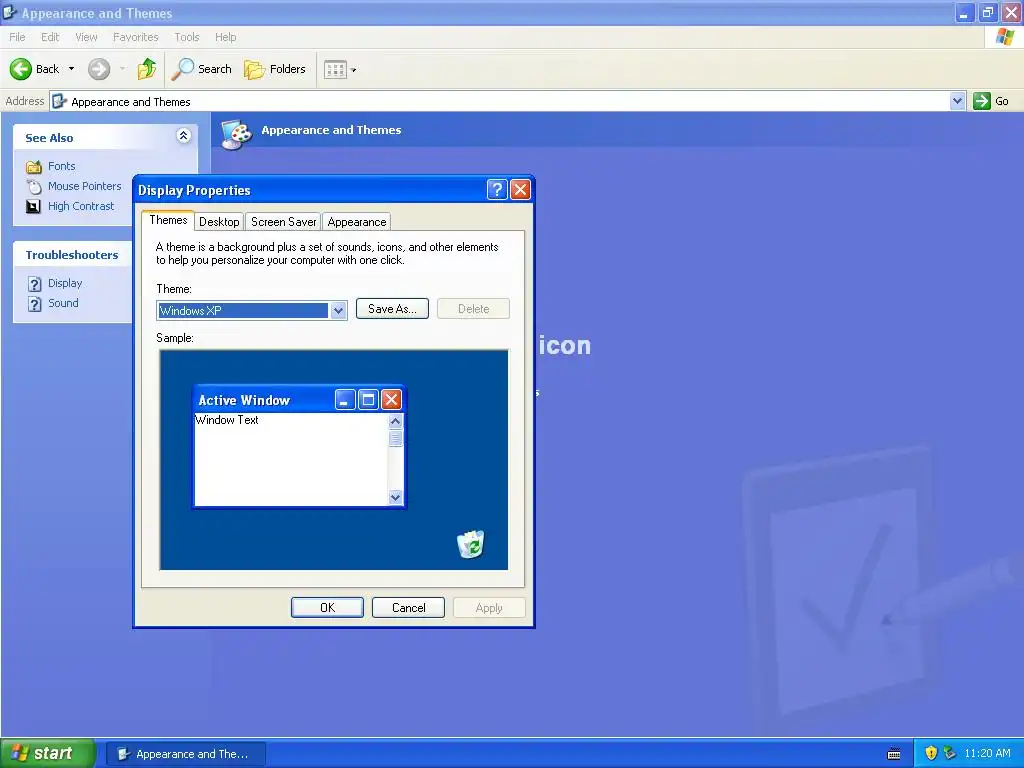Open the Favorites menu
The image size is (1024, 768).
tap(136, 37)
